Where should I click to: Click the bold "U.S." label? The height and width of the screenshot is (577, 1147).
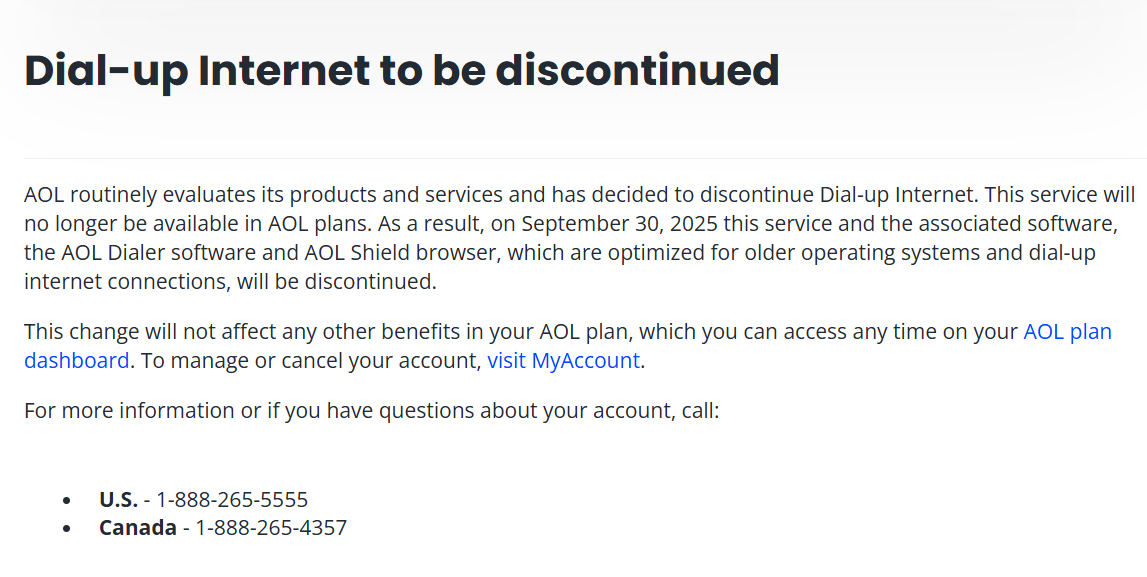[118, 500]
